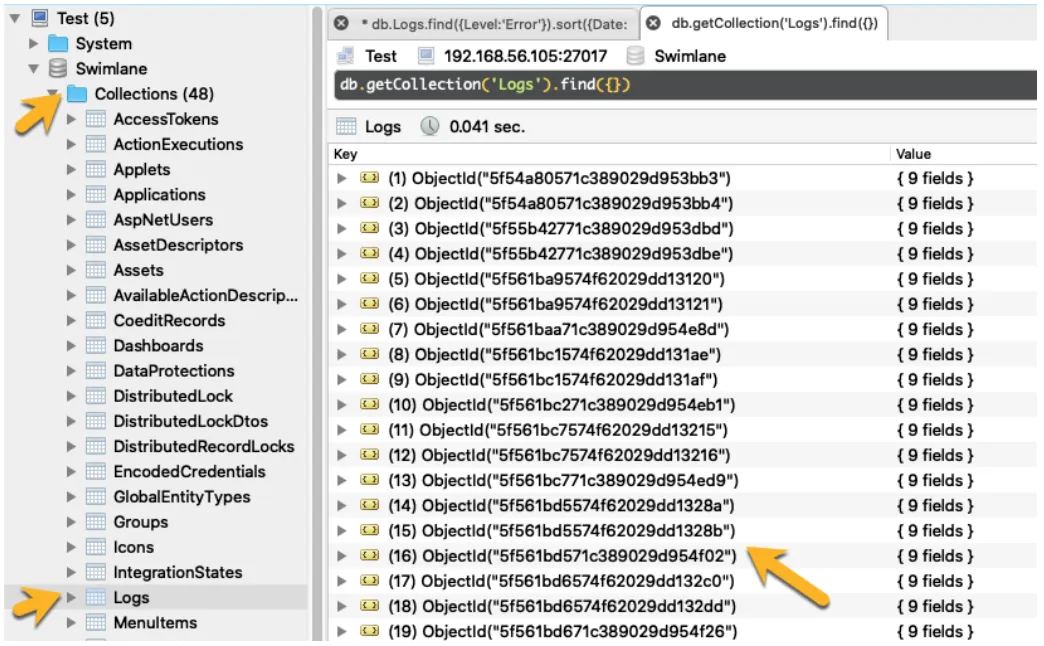The height and width of the screenshot is (646, 1044).
Task: Expand the System folder
Action: [33, 44]
